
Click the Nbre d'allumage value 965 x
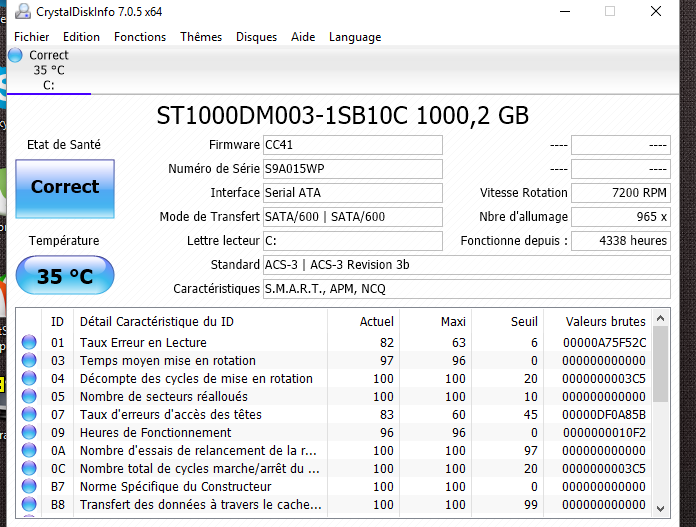point(621,217)
